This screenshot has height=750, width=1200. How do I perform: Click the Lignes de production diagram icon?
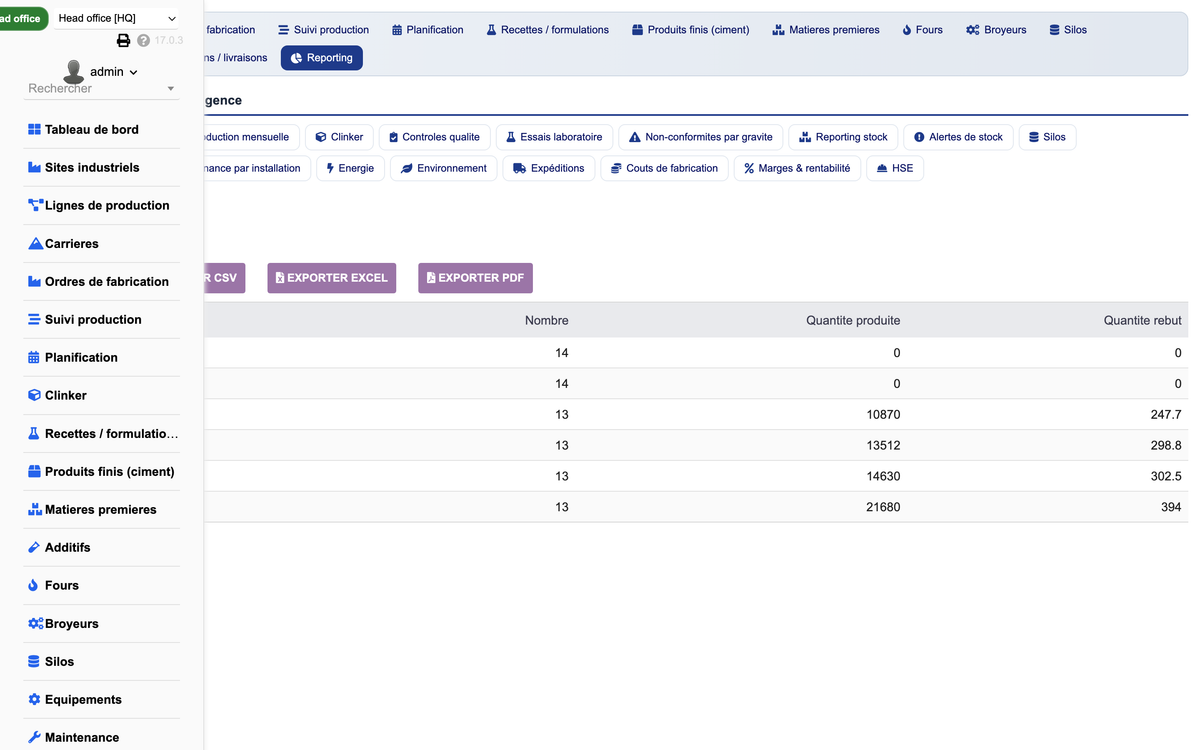[x=36, y=205]
